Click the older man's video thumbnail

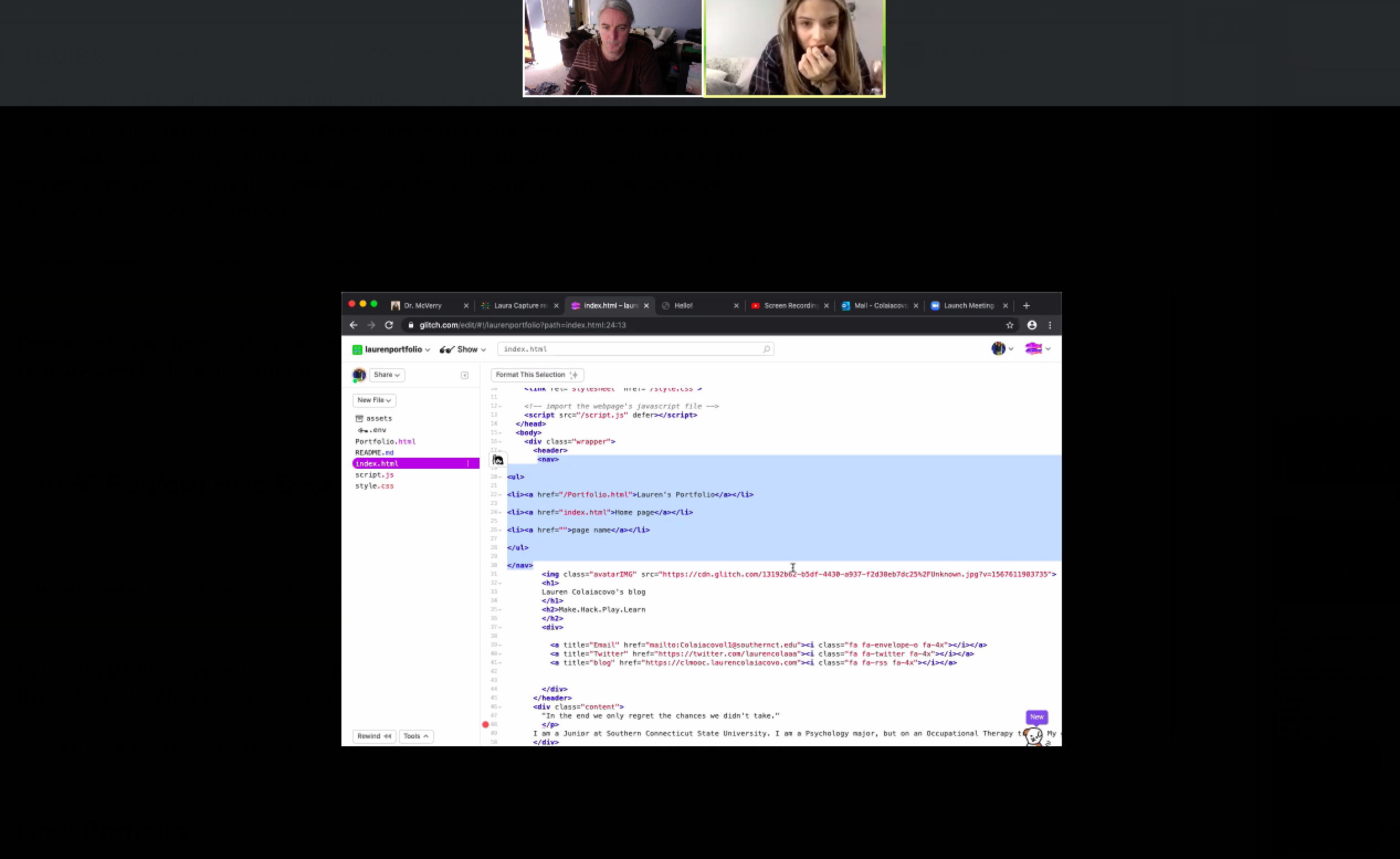pos(613,48)
